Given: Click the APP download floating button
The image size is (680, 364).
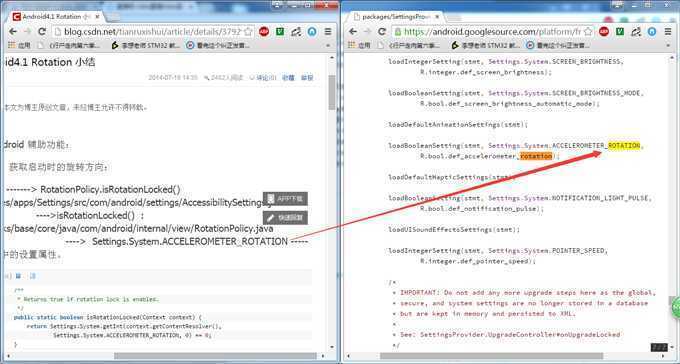Looking at the screenshot, I should pos(285,199).
